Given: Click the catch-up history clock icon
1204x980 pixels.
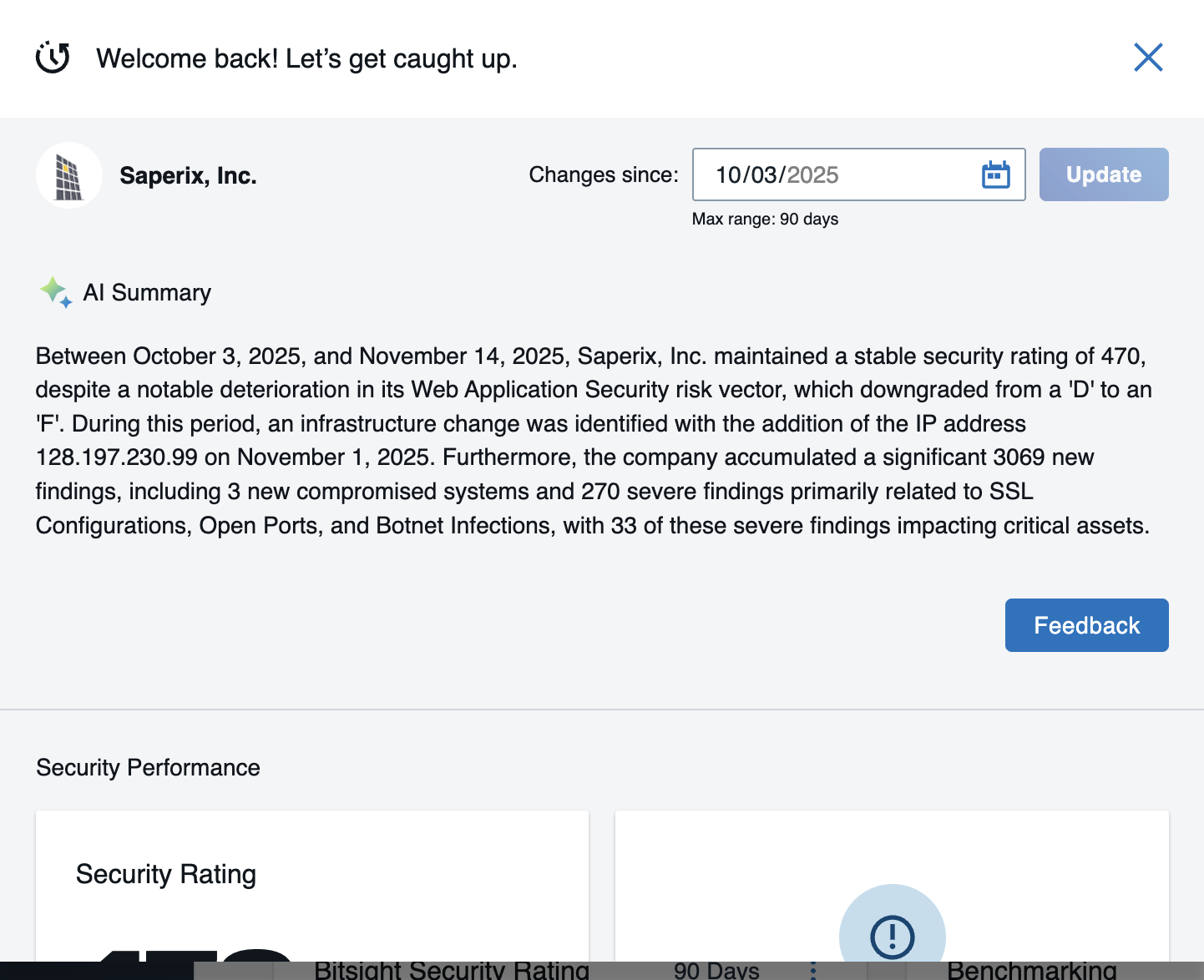Looking at the screenshot, I should [x=53, y=58].
